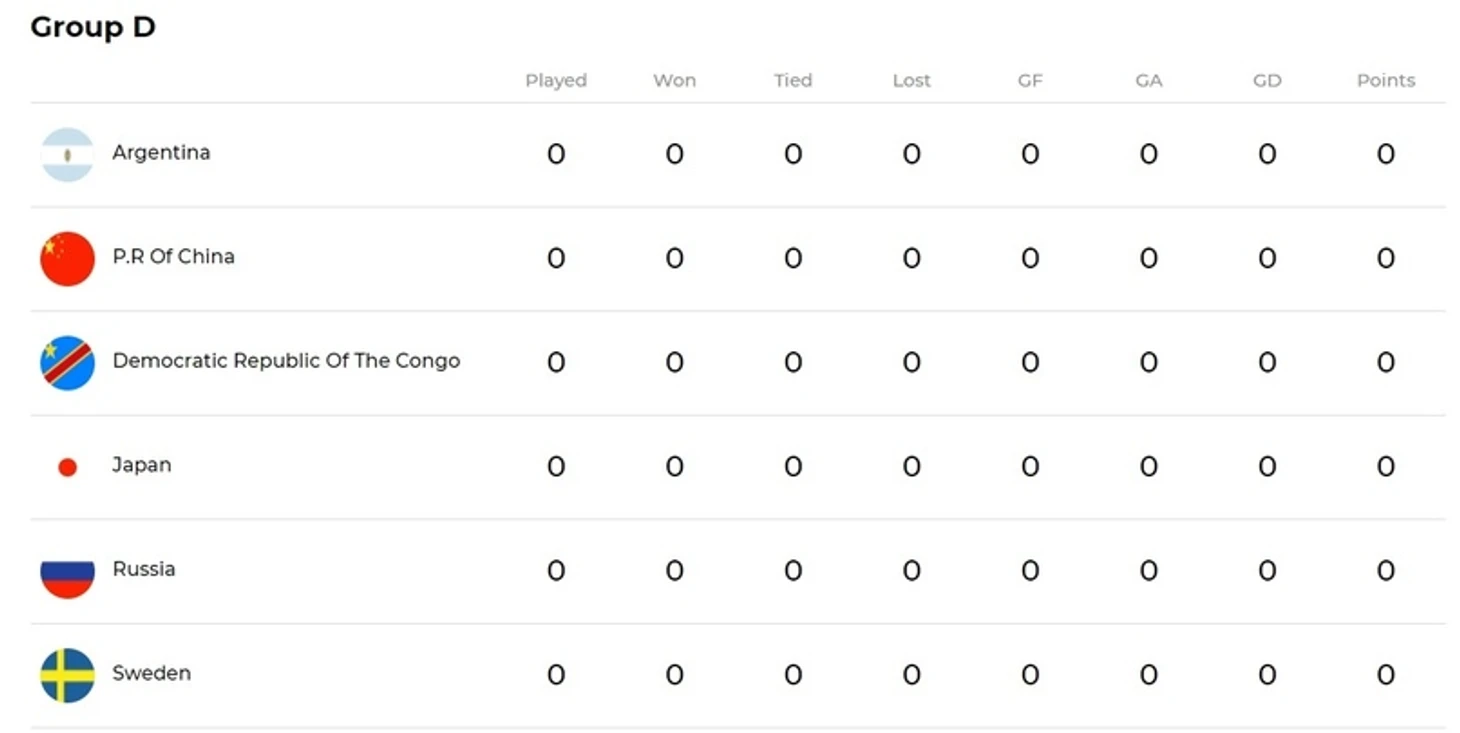Click the Lost column header

coord(911,81)
